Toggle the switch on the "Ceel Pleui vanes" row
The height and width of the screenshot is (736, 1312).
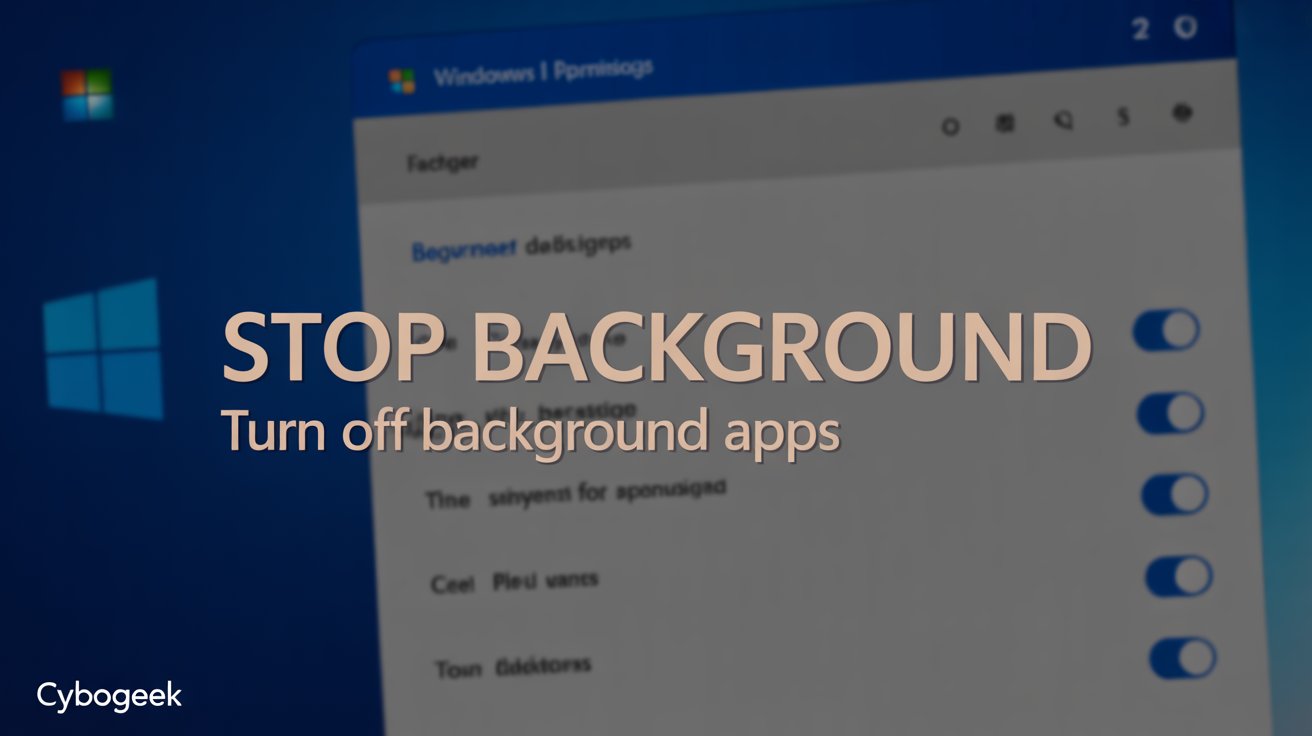click(1178, 577)
